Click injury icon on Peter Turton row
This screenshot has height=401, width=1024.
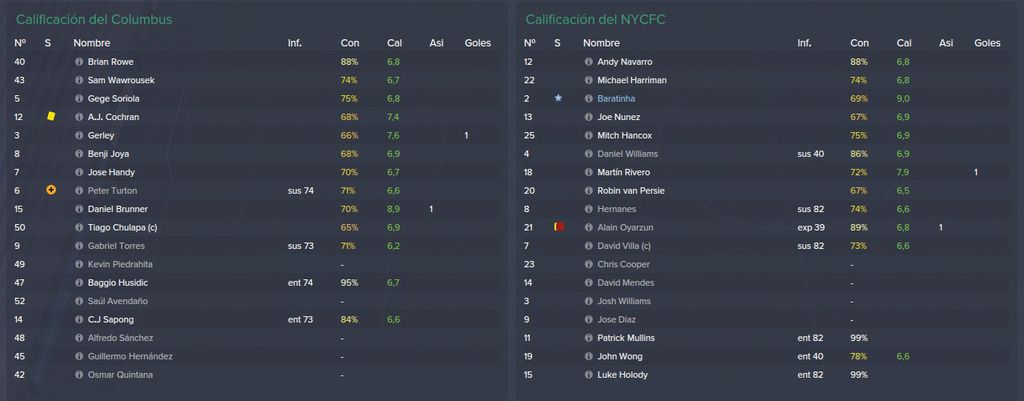pyautogui.click(x=51, y=190)
